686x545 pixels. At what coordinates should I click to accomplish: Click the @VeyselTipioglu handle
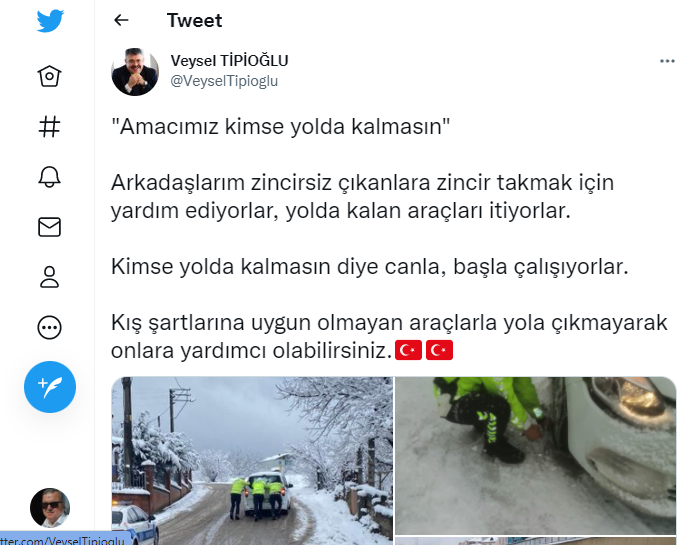coord(224,81)
